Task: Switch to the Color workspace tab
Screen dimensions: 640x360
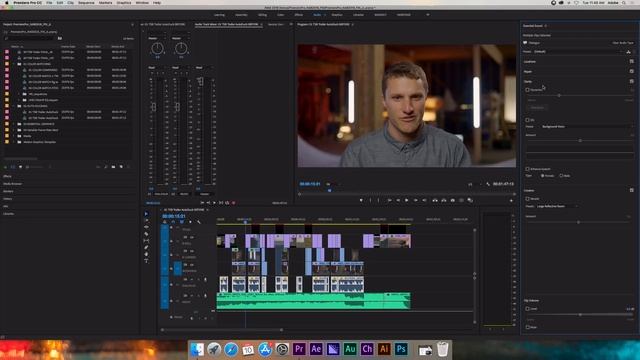Action: click(x=280, y=15)
